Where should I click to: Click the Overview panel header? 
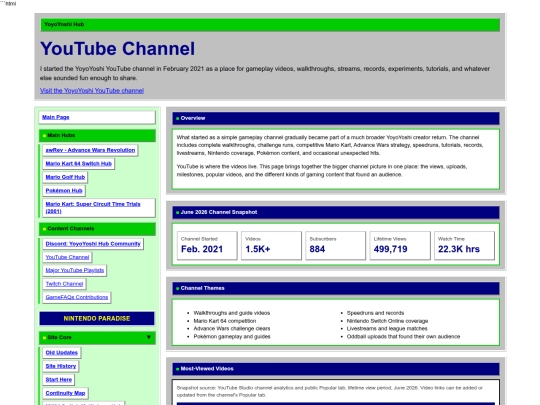(335, 118)
